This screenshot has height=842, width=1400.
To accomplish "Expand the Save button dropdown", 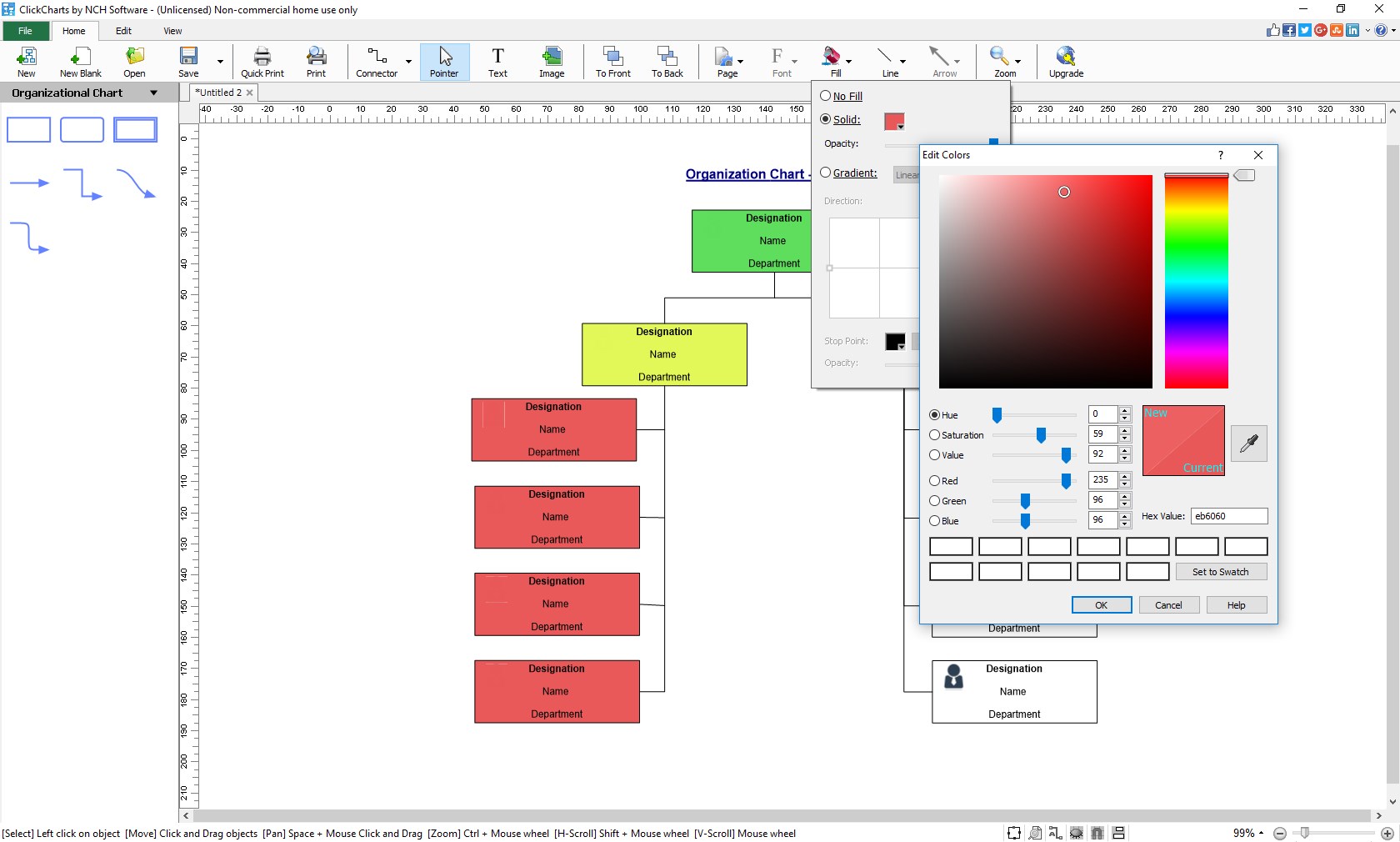I will coord(219,62).
